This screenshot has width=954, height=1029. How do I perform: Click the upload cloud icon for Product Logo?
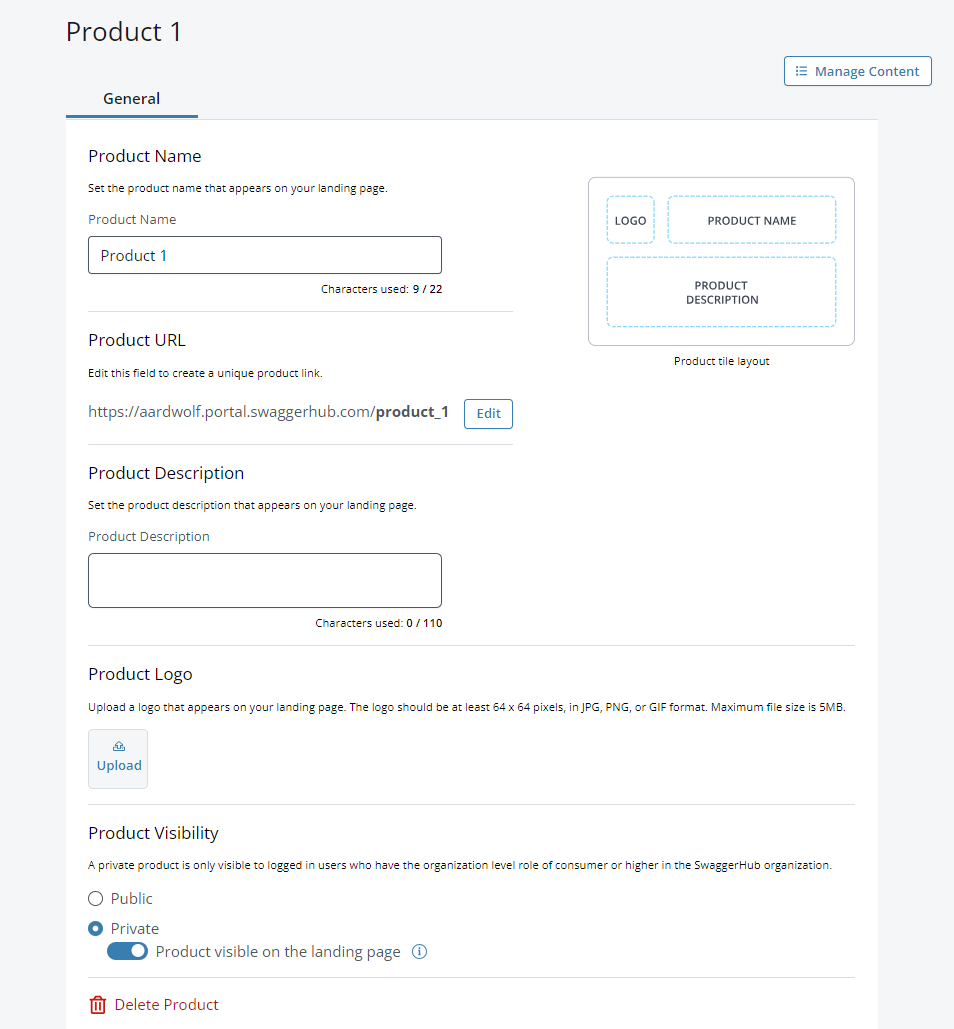tap(118, 746)
